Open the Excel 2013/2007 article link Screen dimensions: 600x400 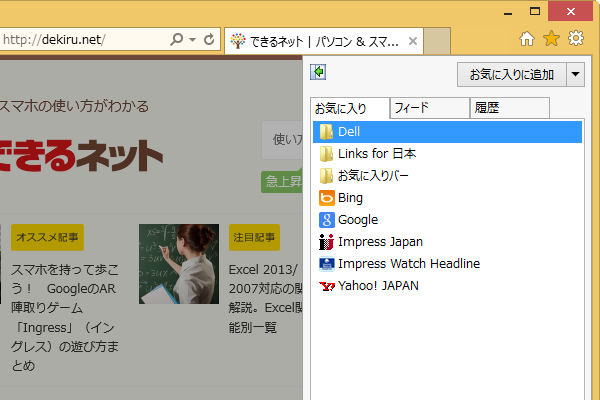coord(266,299)
